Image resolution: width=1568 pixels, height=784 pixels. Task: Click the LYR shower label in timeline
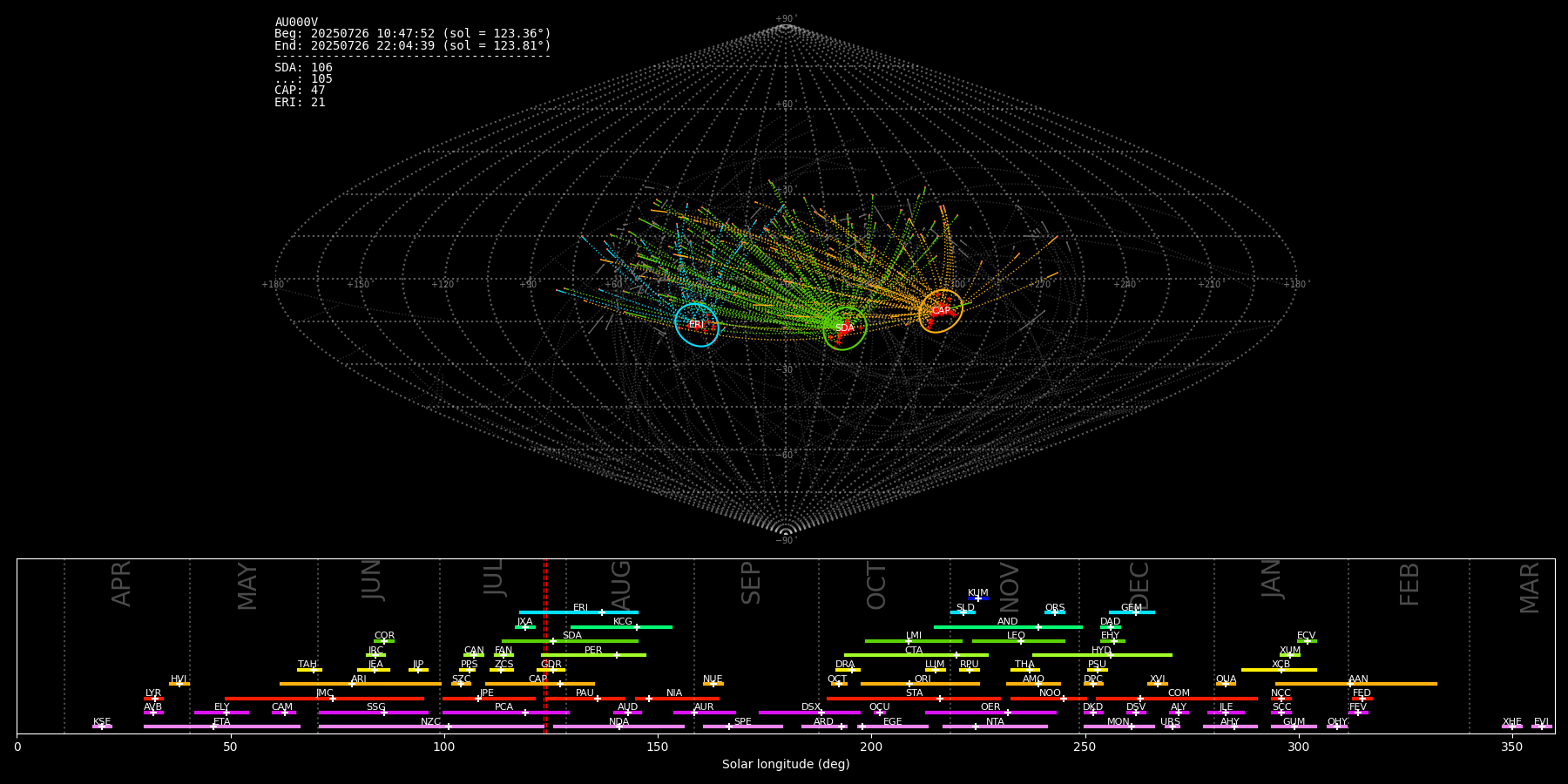pos(153,693)
